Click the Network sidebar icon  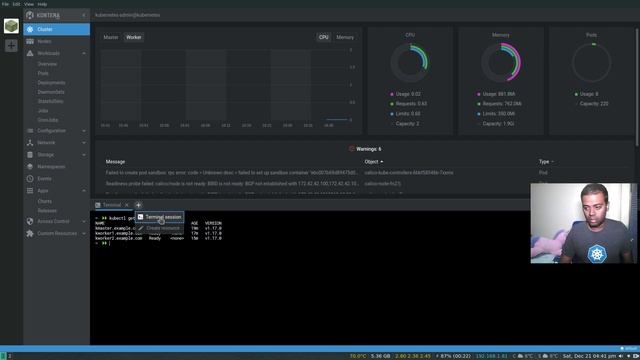30,143
